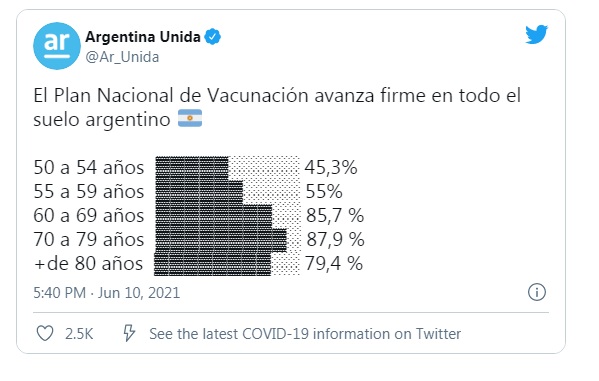Click the blue verified badge
Image resolution: width=599 pixels, height=381 pixels.
point(212,37)
